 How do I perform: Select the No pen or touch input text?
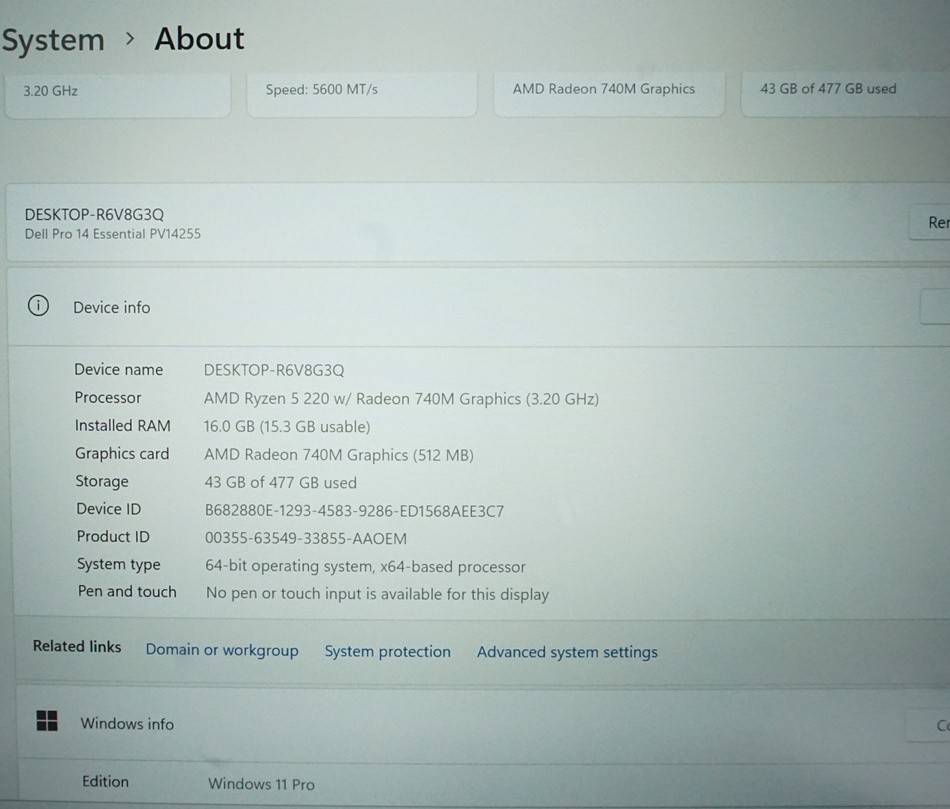377,594
